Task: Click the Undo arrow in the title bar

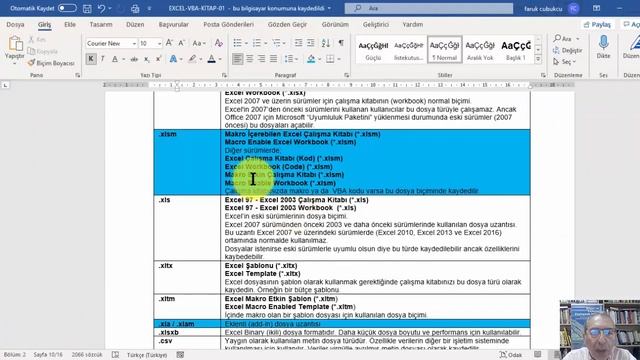Action: tap(101, 8)
